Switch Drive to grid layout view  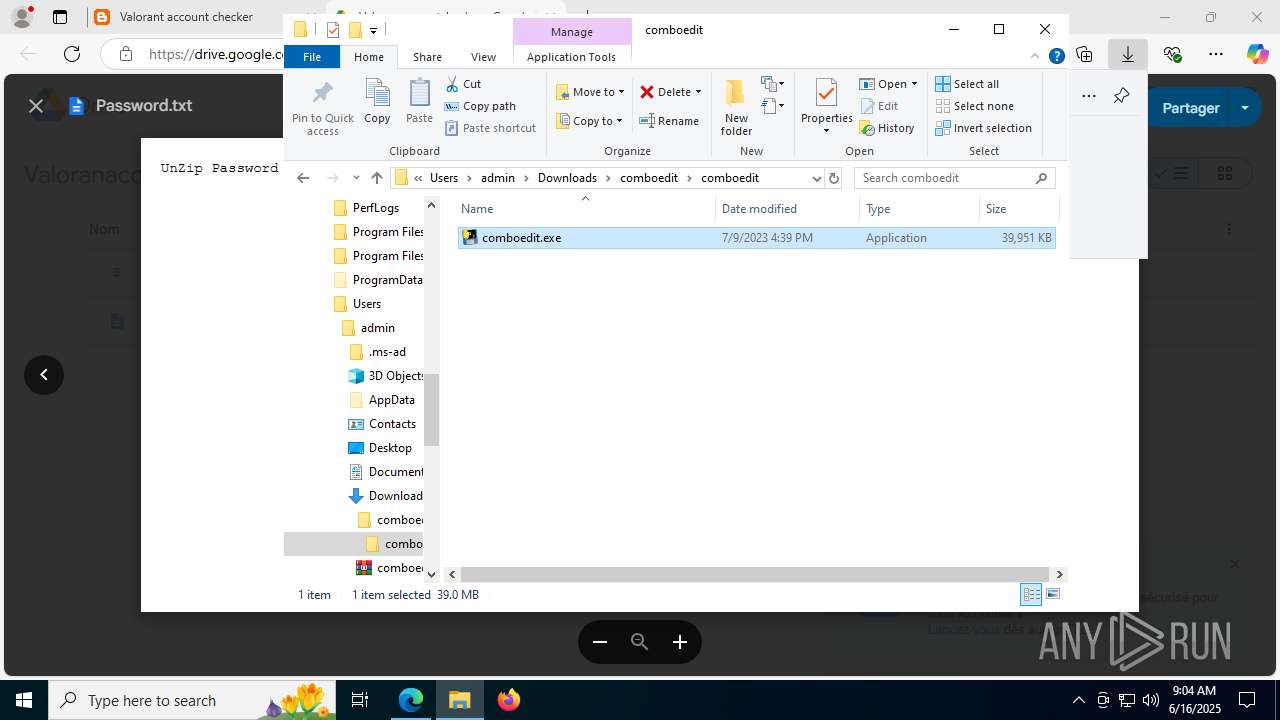coord(1224,174)
